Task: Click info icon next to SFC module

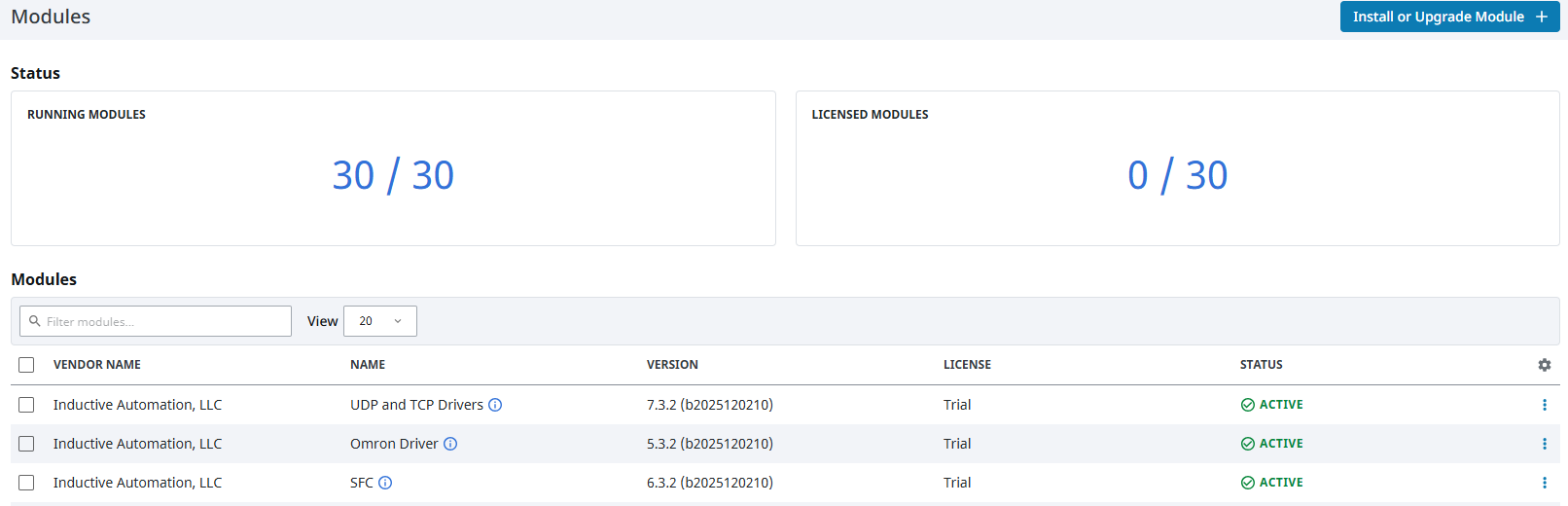Action: coord(385,483)
